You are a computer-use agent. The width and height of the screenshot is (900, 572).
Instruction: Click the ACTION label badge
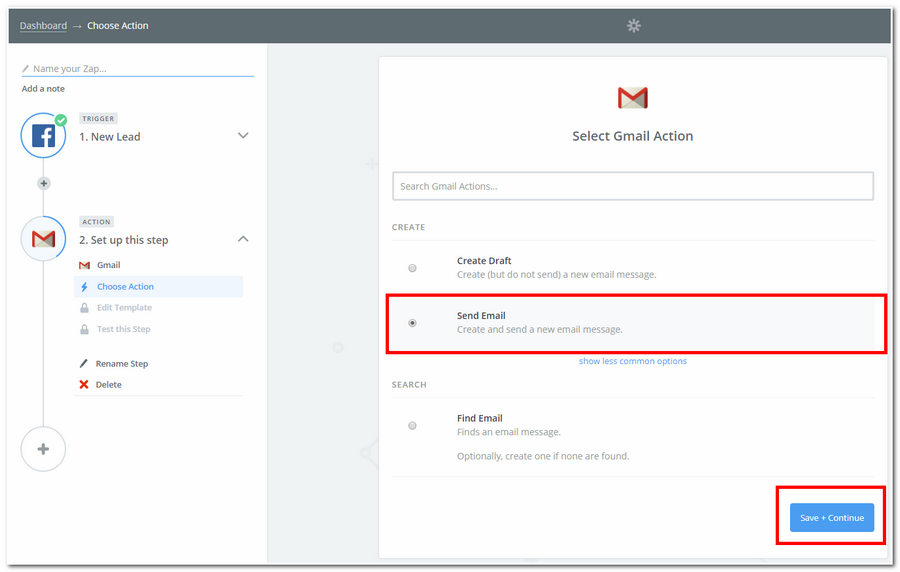pyautogui.click(x=96, y=222)
